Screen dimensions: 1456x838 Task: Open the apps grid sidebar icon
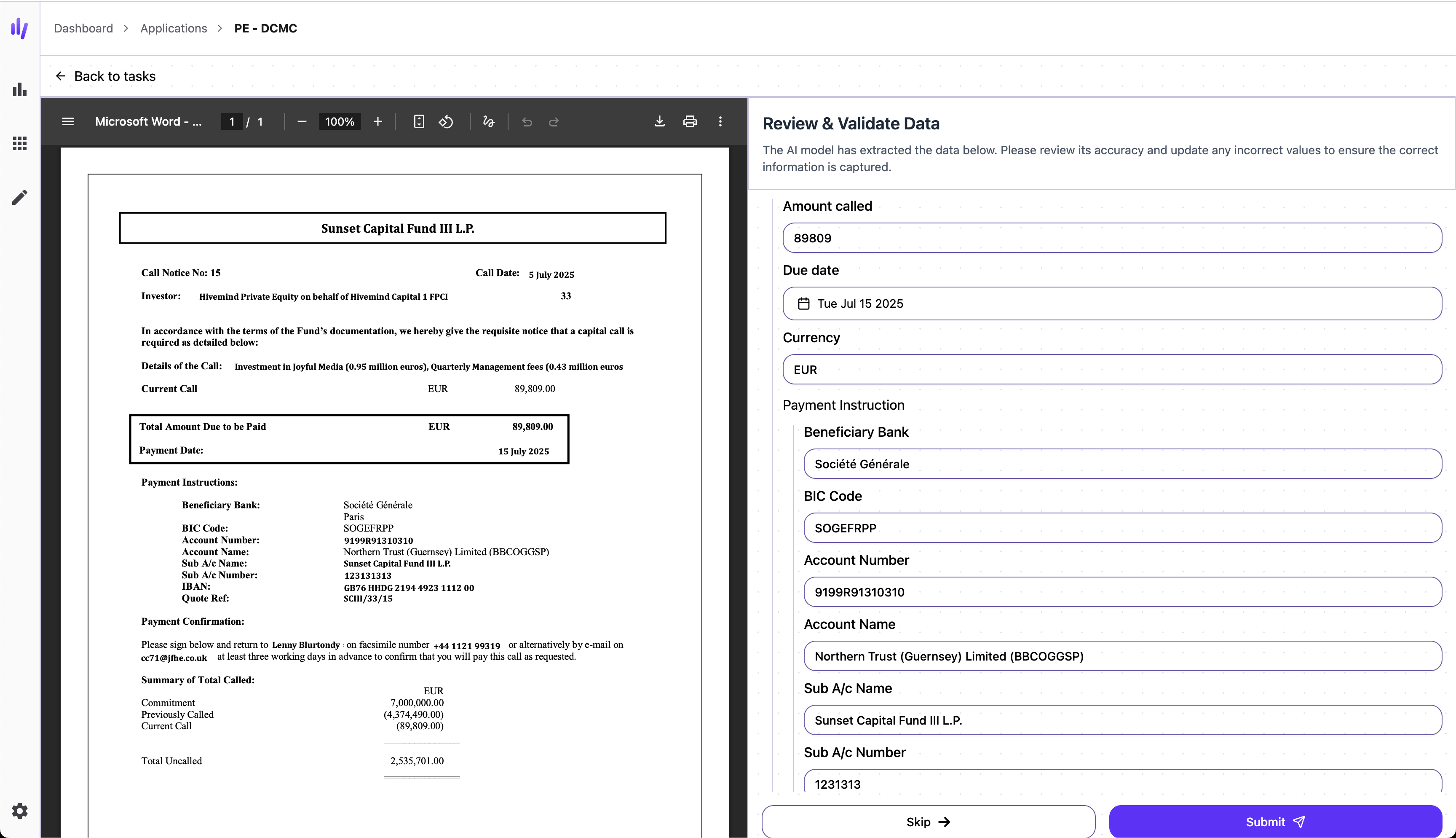(19, 143)
